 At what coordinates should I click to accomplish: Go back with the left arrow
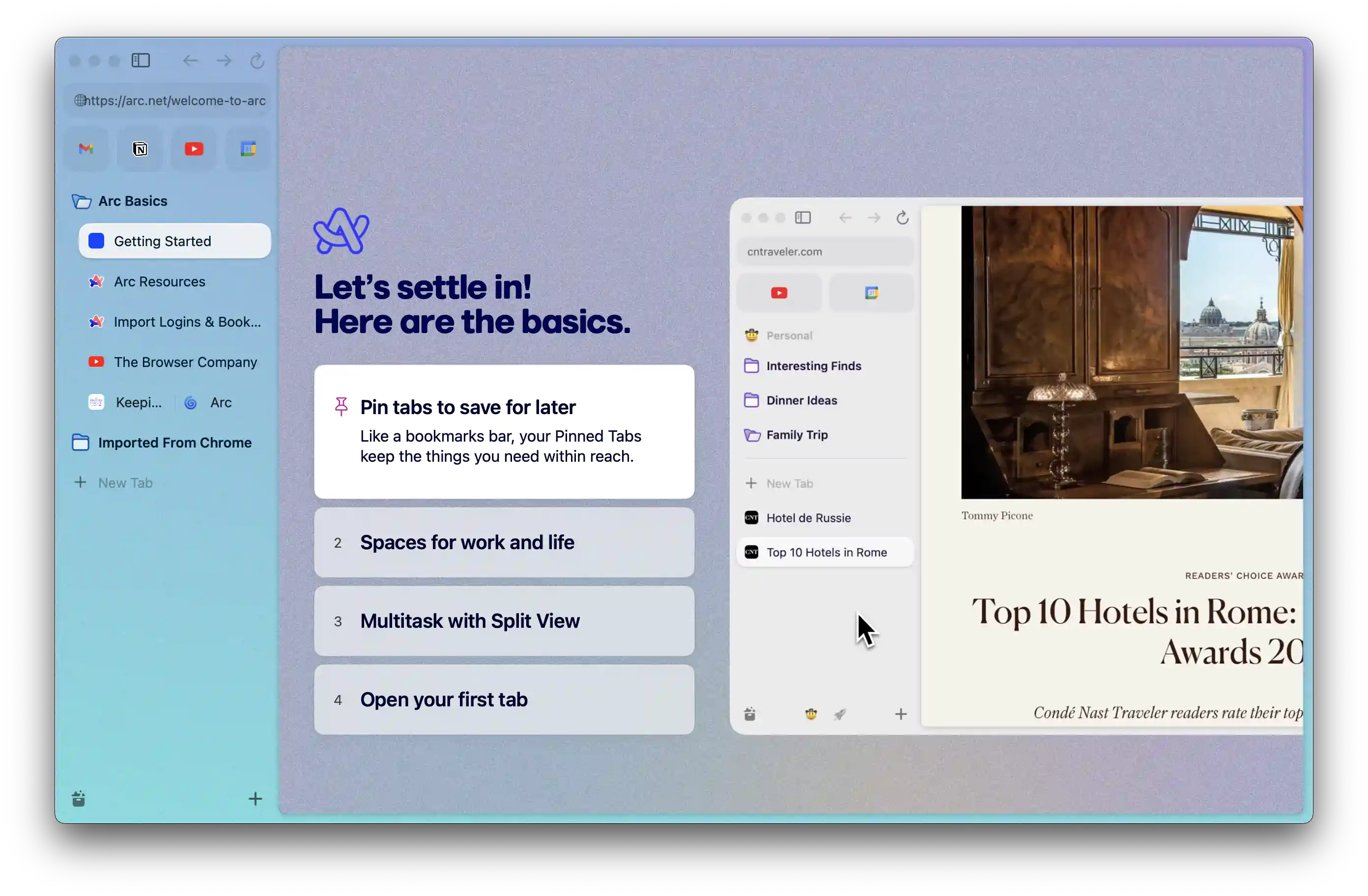190,60
